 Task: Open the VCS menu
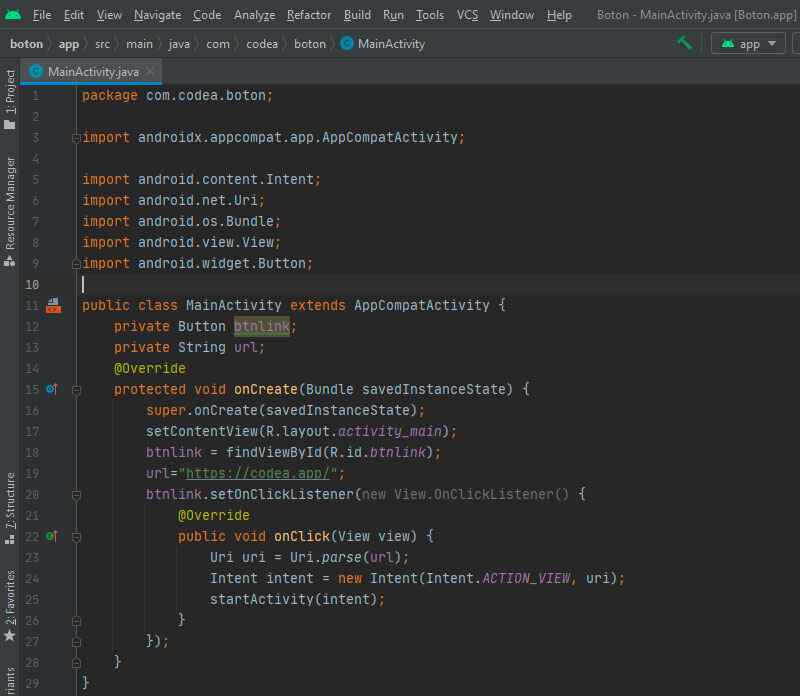467,15
